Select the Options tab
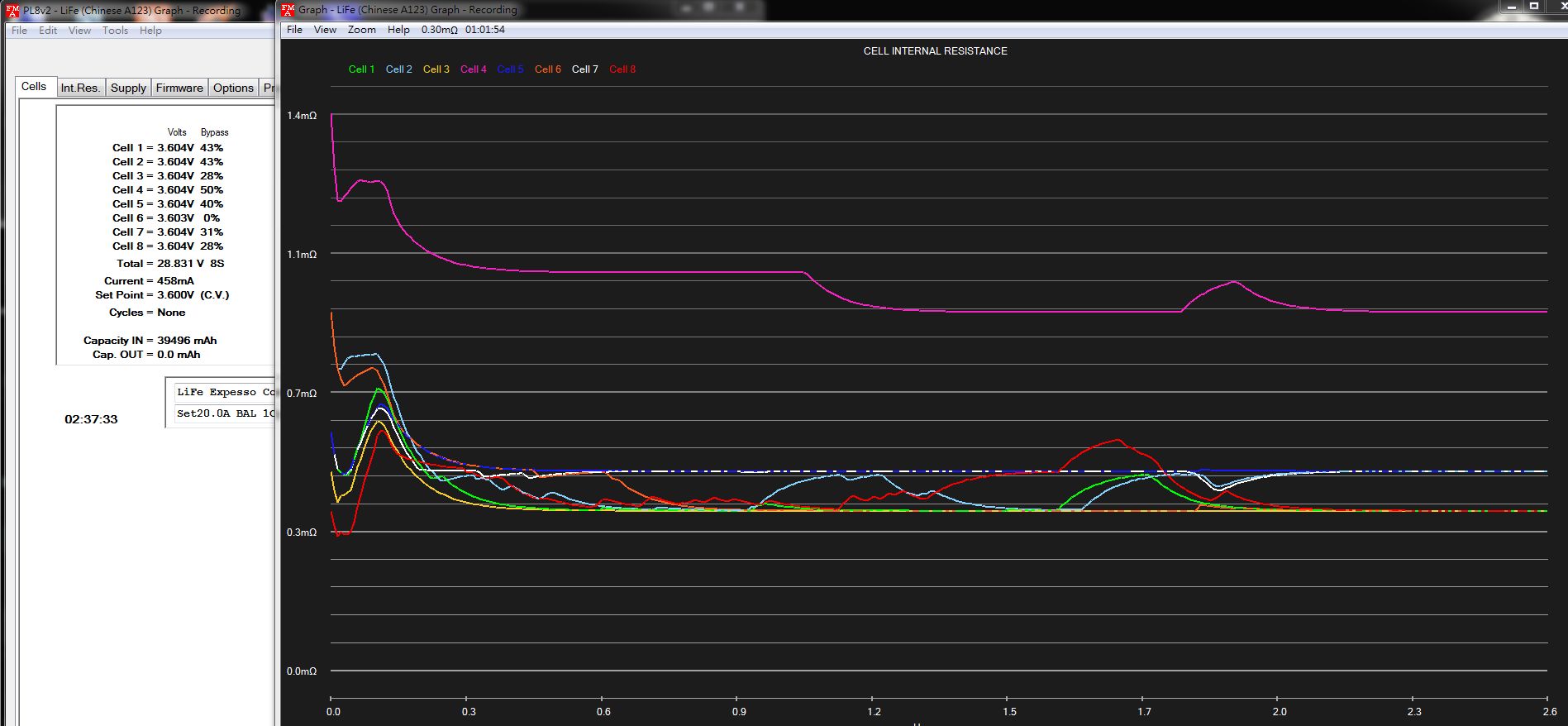 pyautogui.click(x=233, y=88)
